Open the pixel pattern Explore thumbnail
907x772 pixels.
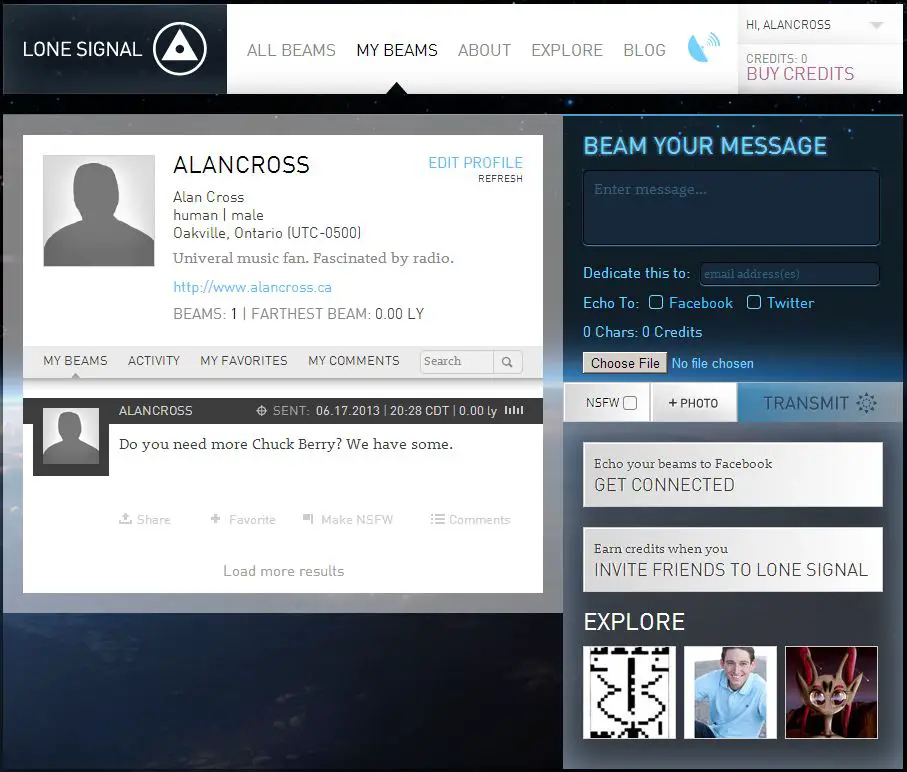pos(629,692)
